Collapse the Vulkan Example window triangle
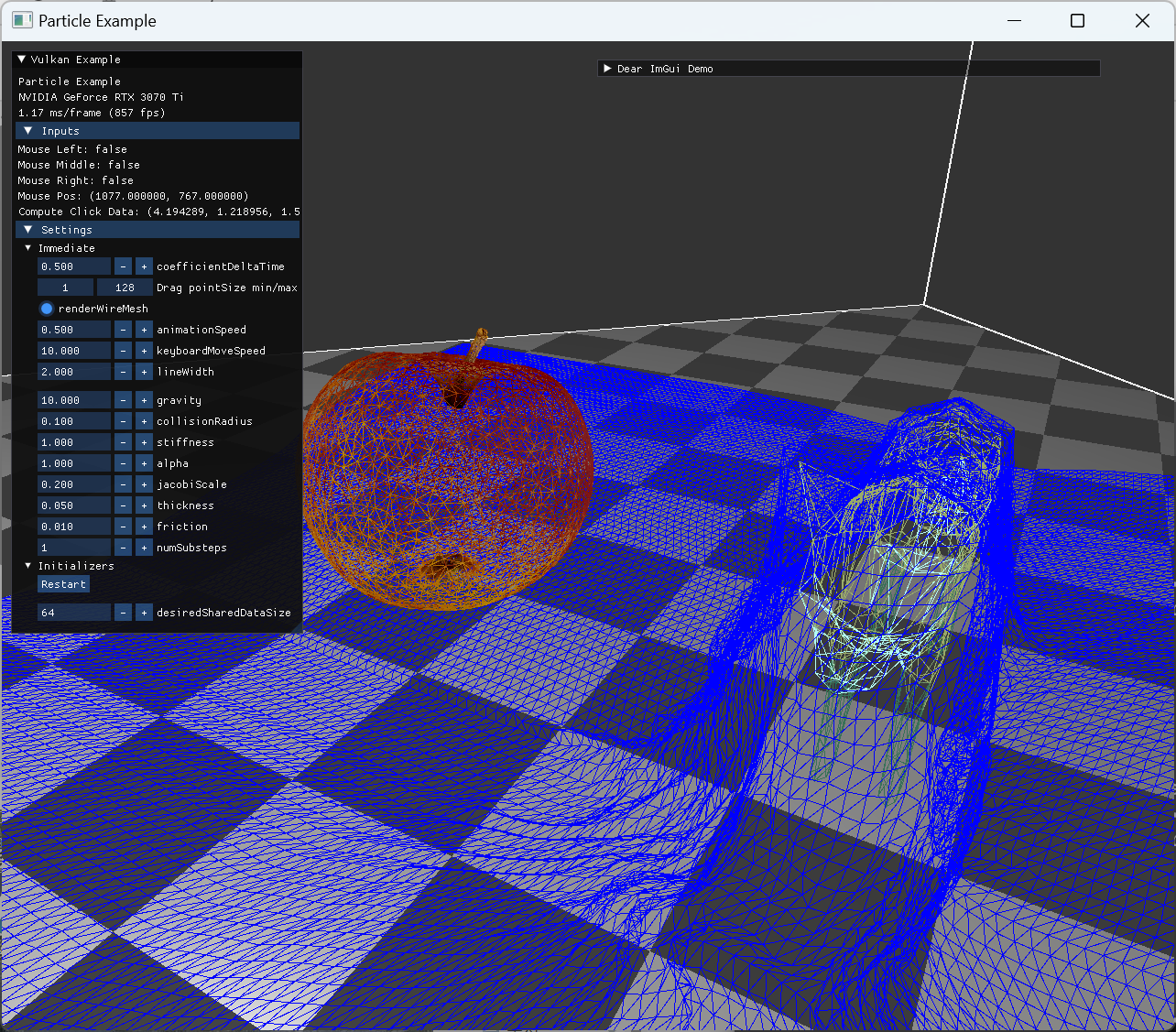 [22, 60]
